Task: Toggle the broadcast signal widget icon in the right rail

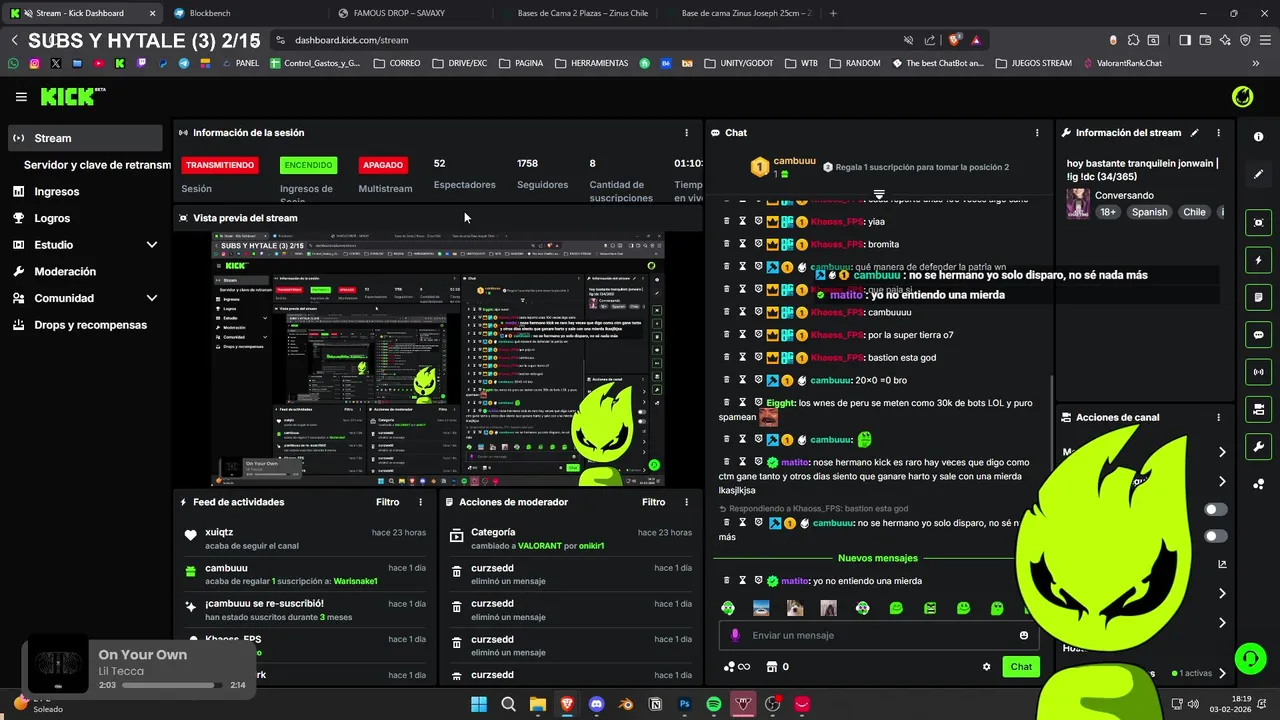Action: 1258,372
